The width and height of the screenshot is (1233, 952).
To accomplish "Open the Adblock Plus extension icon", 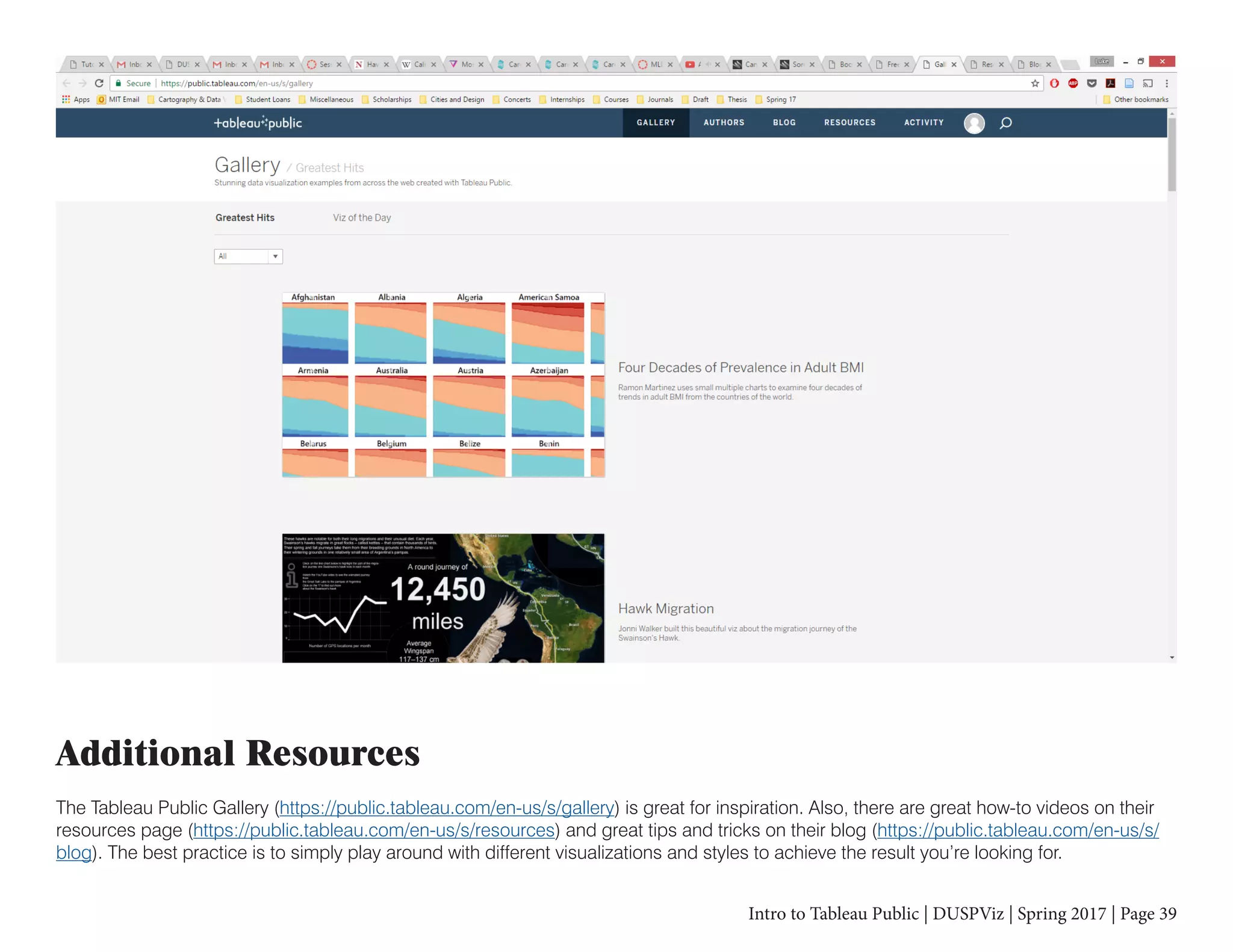I will point(1073,83).
